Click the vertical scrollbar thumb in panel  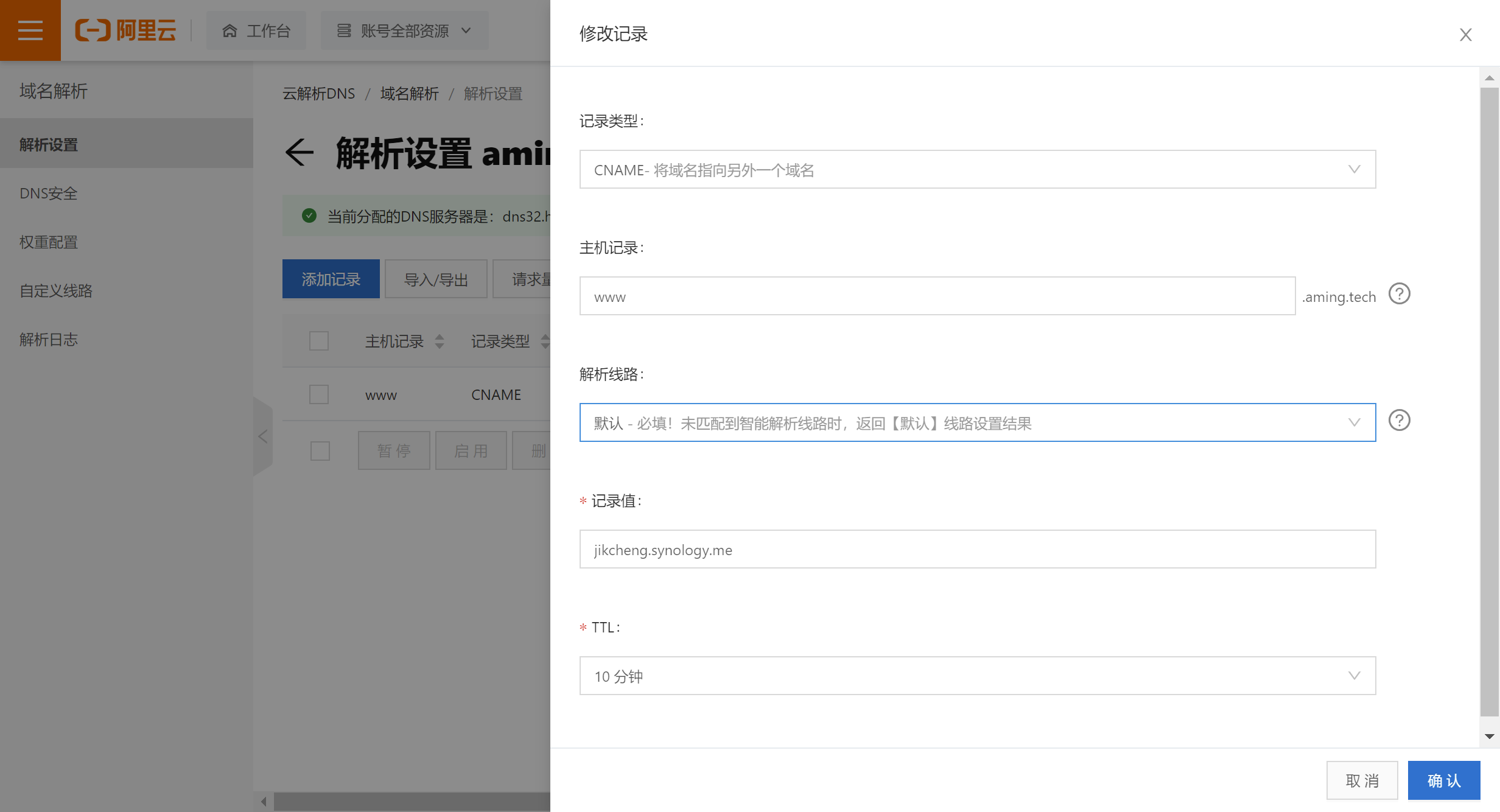(1489, 402)
